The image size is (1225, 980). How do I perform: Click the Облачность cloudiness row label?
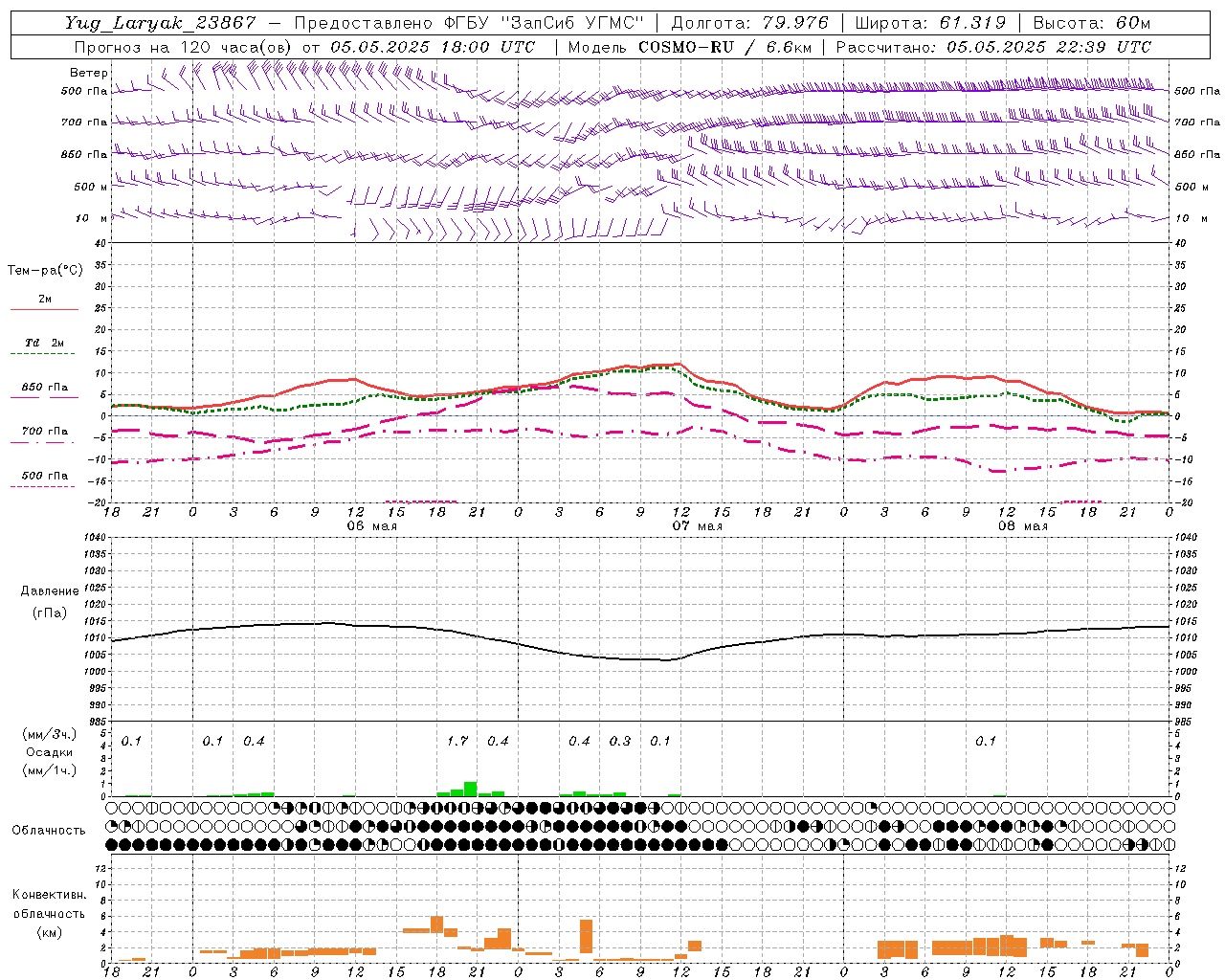49,830
